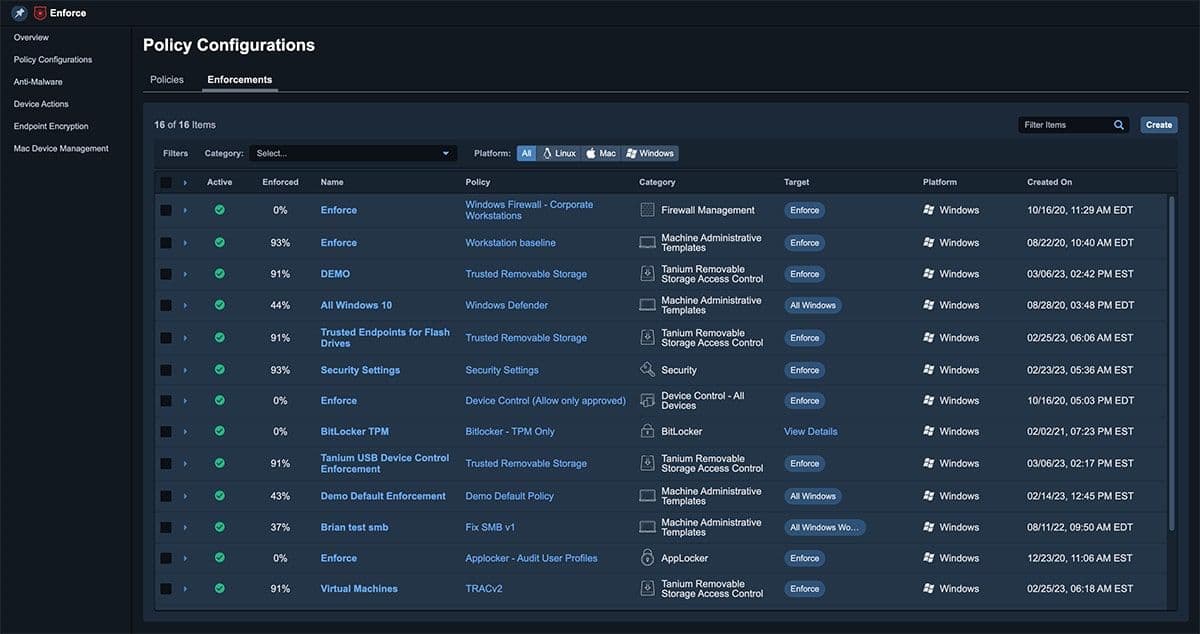Open Anti-Malware in the sidebar

[x=38, y=82]
